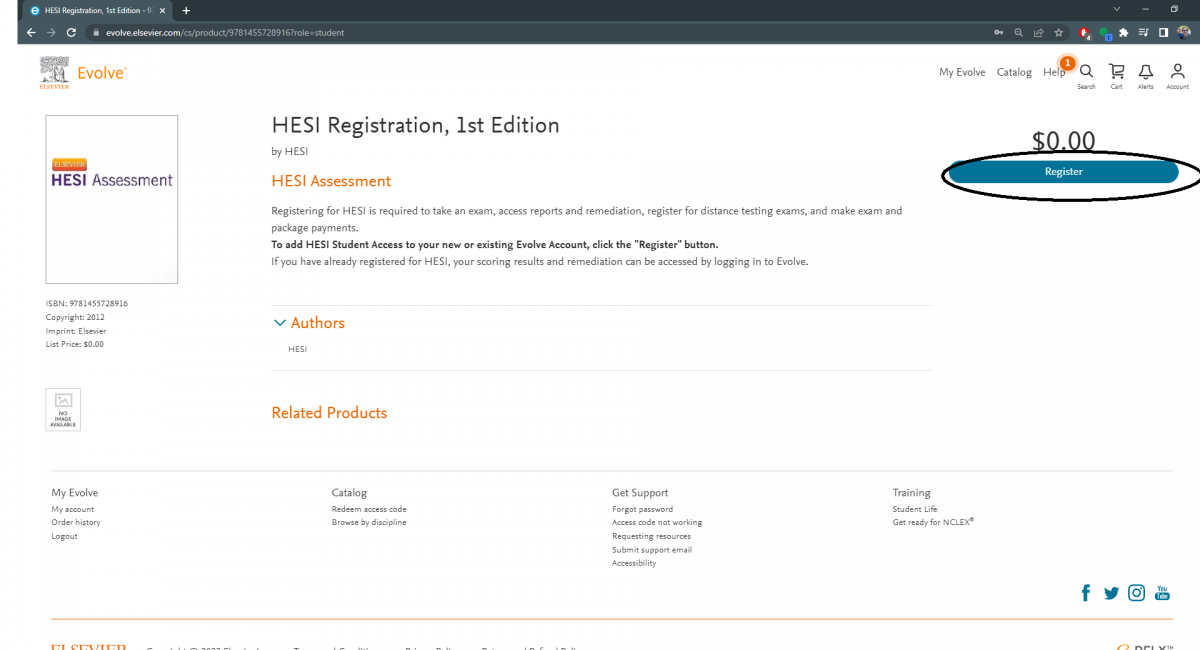1200x650 pixels.
Task: Click the HESI Registration, 1st Edition title
Action: coord(415,125)
